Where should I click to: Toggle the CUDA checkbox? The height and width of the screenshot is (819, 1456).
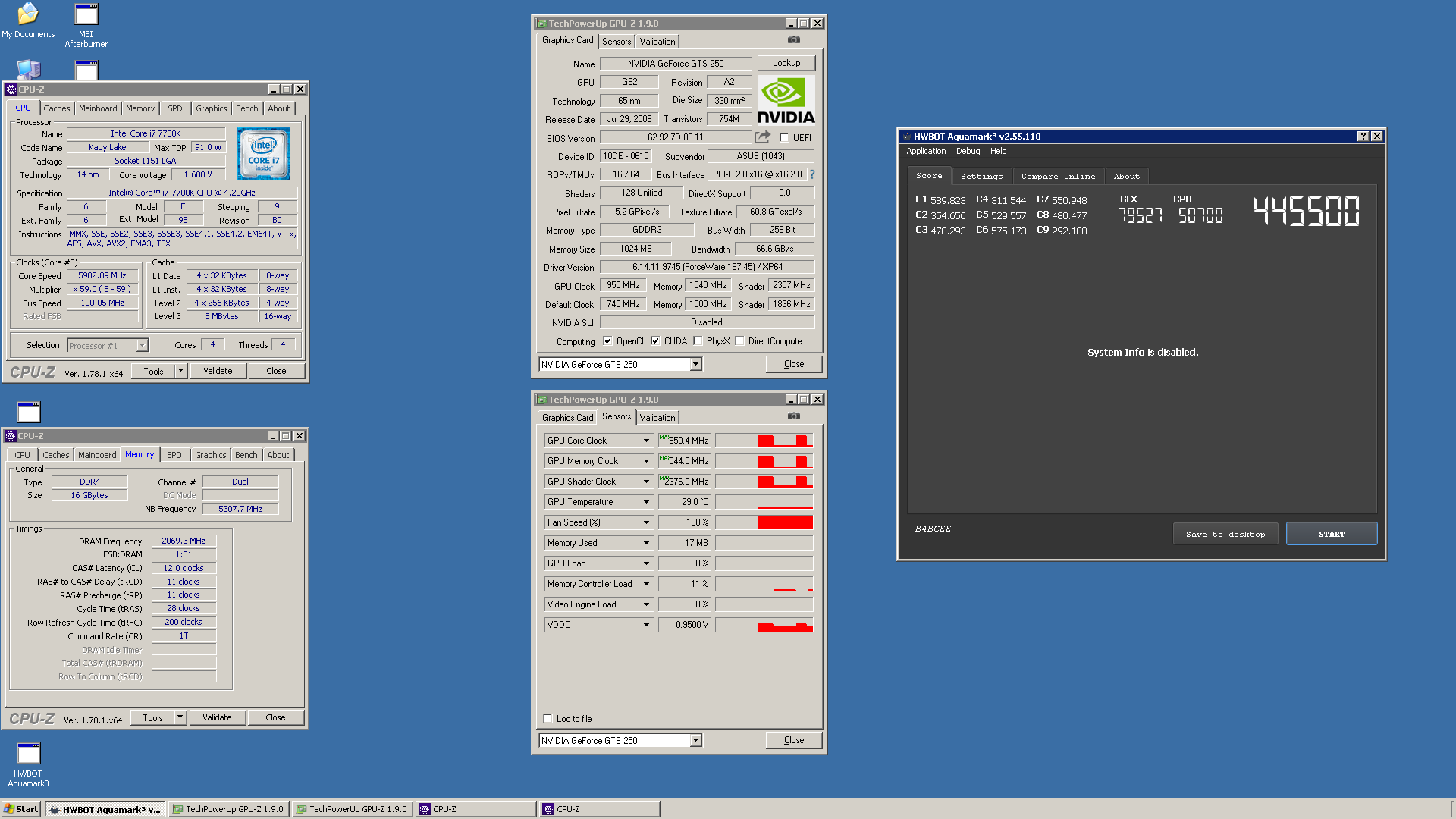click(x=655, y=341)
